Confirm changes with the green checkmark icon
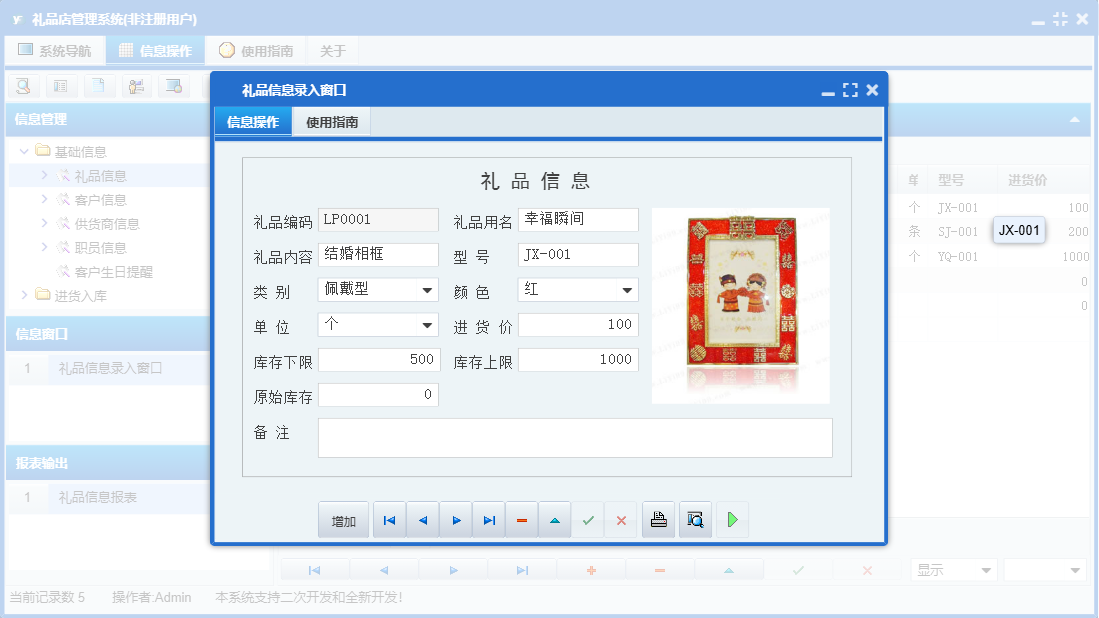The width and height of the screenshot is (1099, 618). (587, 519)
